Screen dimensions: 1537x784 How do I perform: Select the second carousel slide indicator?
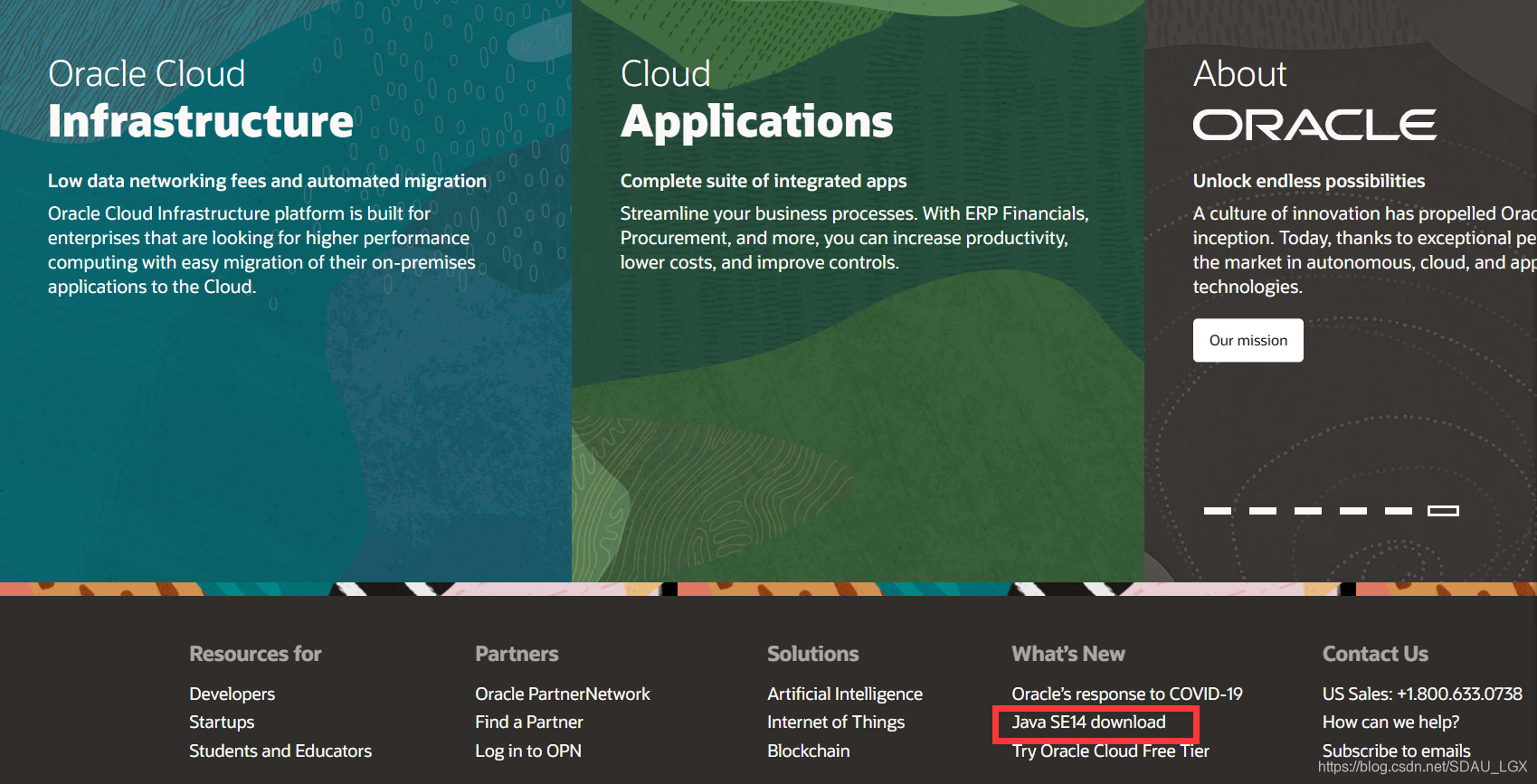coord(1263,511)
